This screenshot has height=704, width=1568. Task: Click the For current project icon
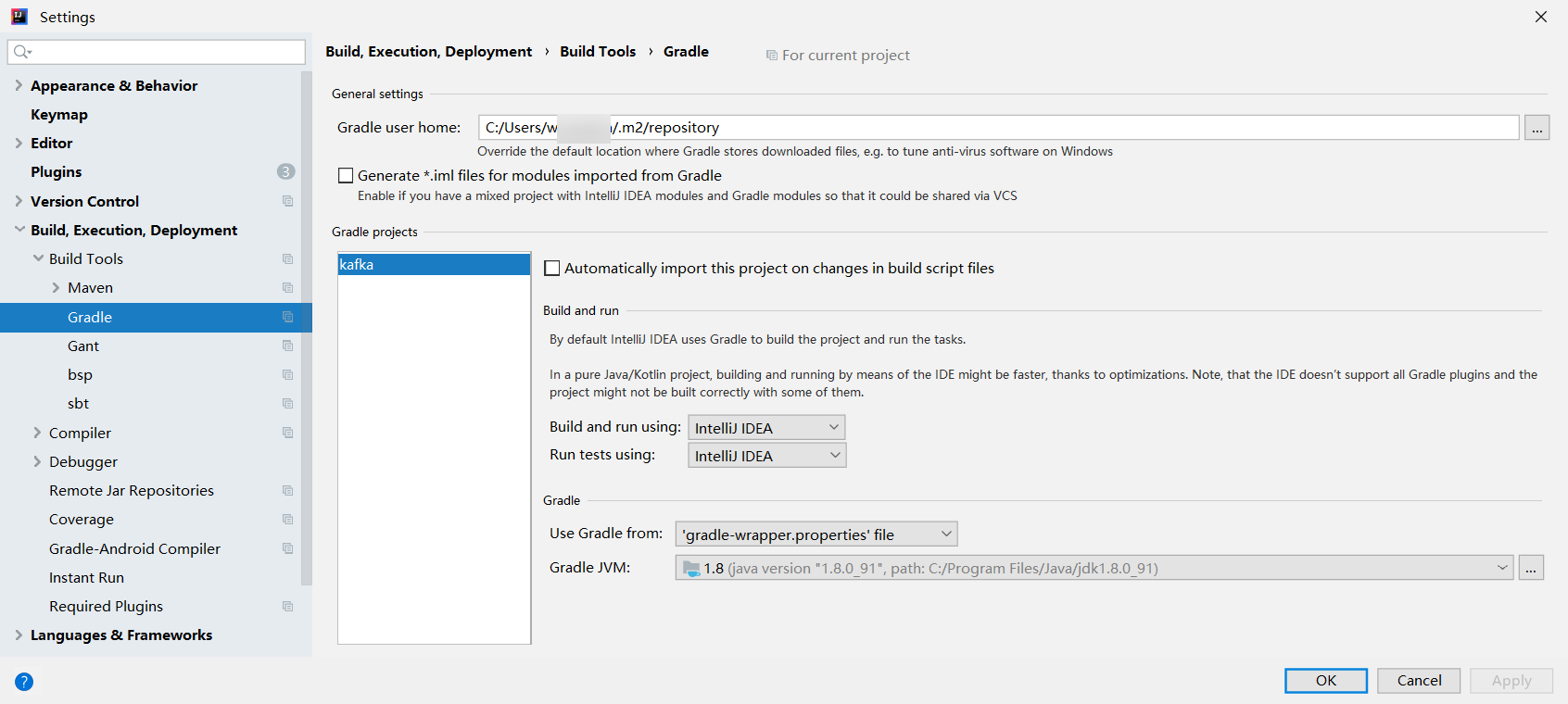pyautogui.click(x=771, y=56)
